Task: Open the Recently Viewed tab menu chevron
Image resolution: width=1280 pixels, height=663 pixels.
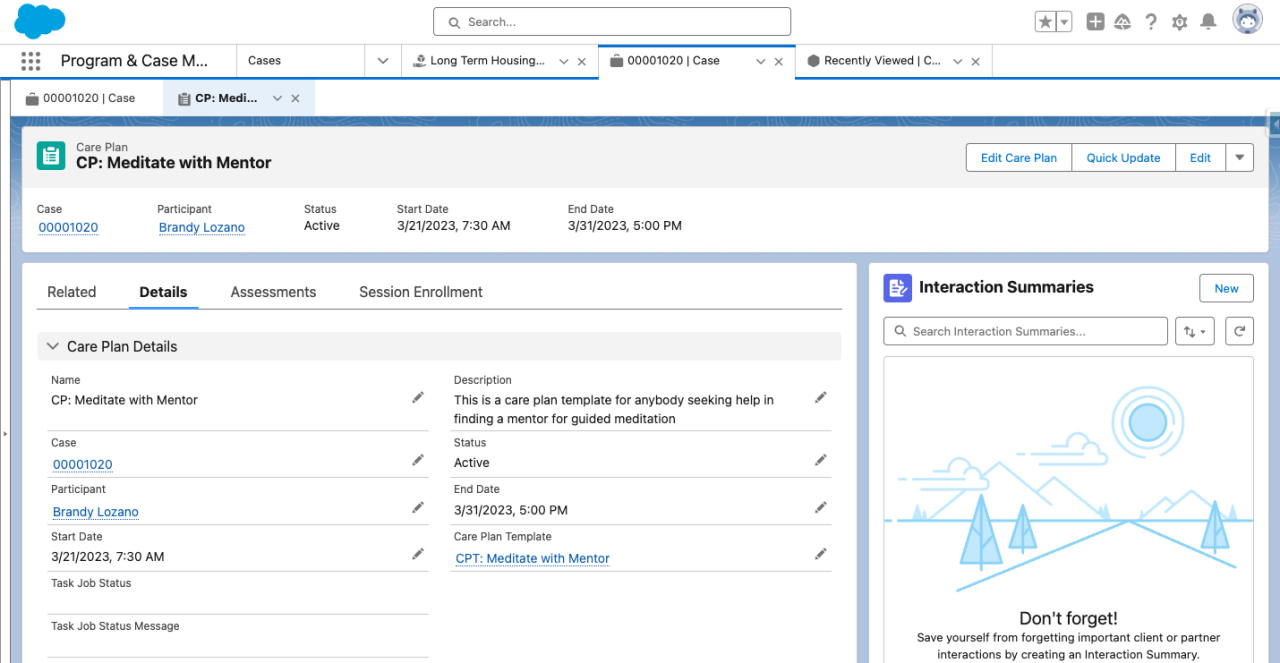Action: pos(957,62)
